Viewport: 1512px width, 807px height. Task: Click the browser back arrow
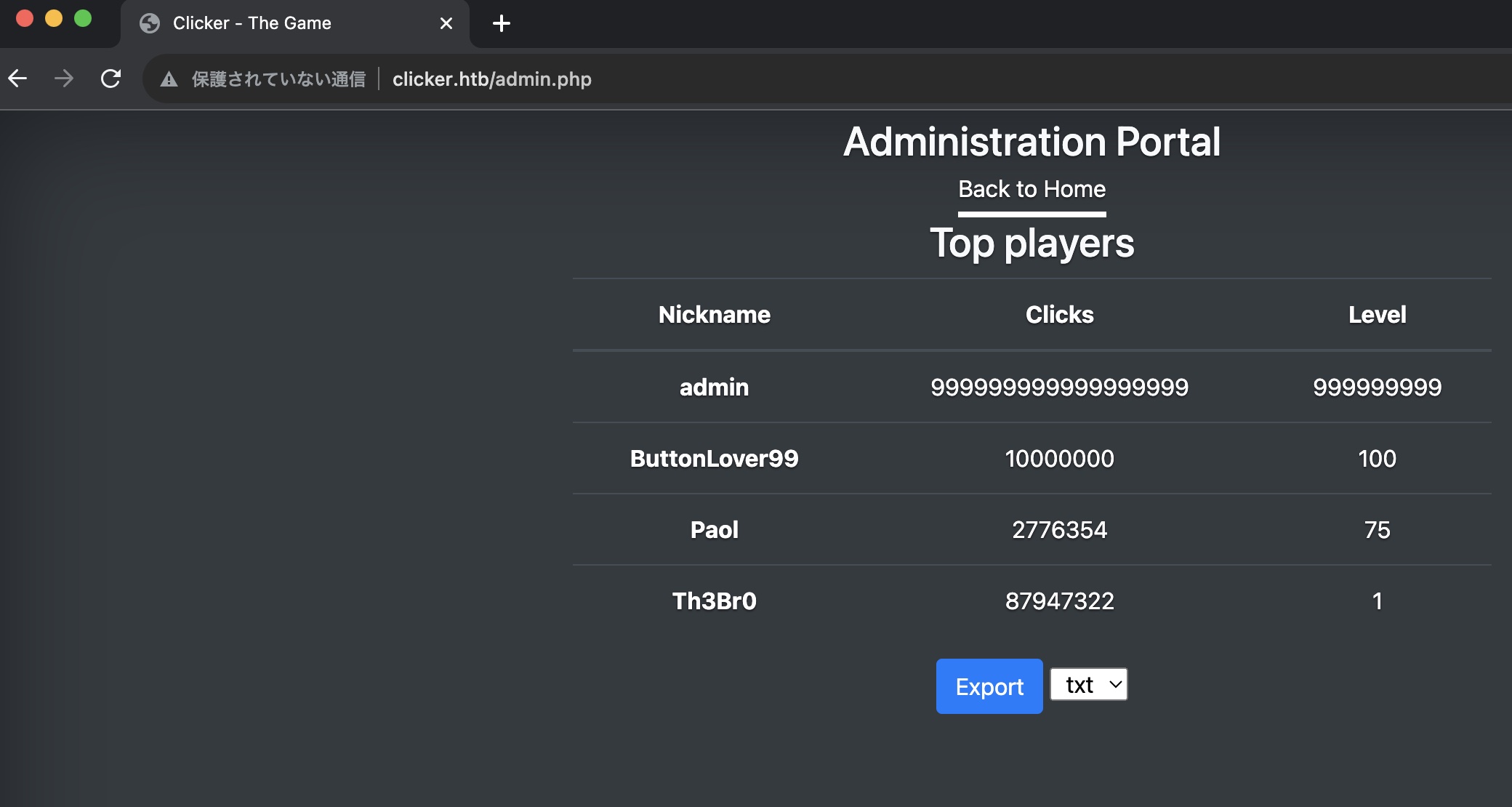18,79
